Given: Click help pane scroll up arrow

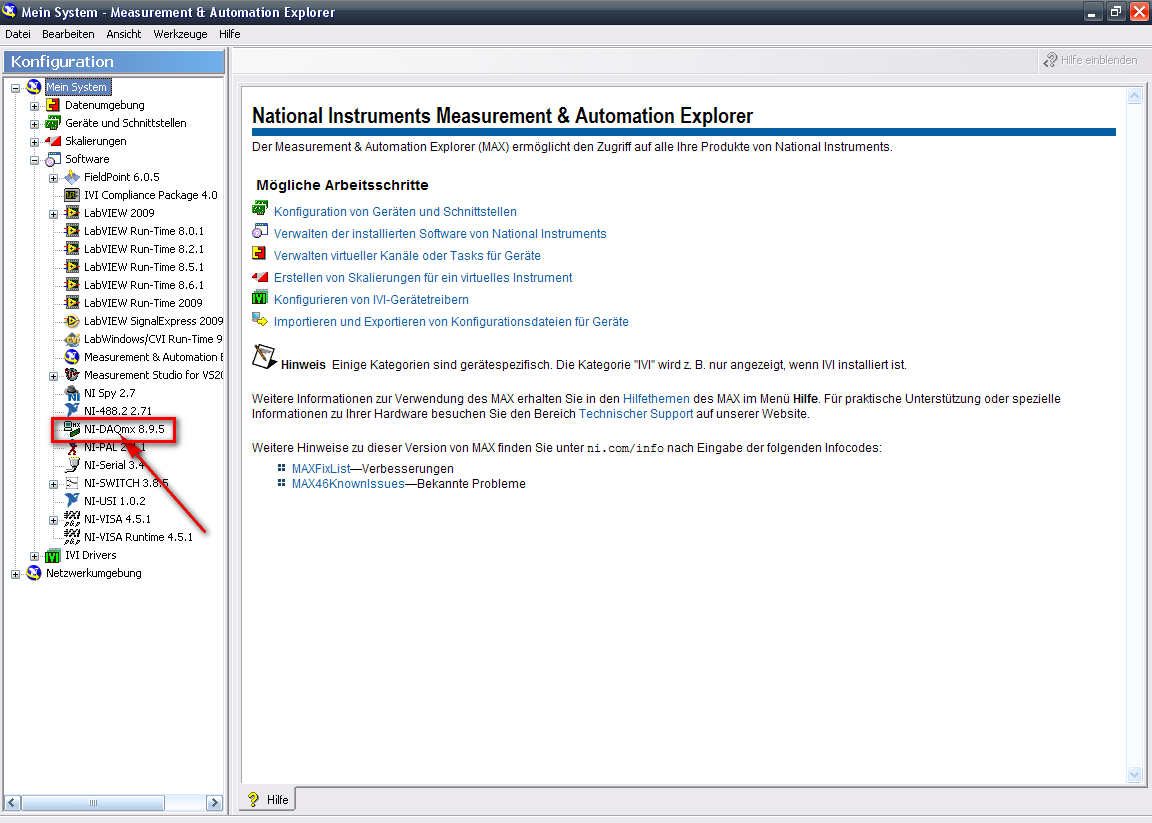Looking at the screenshot, I should coord(1134,96).
